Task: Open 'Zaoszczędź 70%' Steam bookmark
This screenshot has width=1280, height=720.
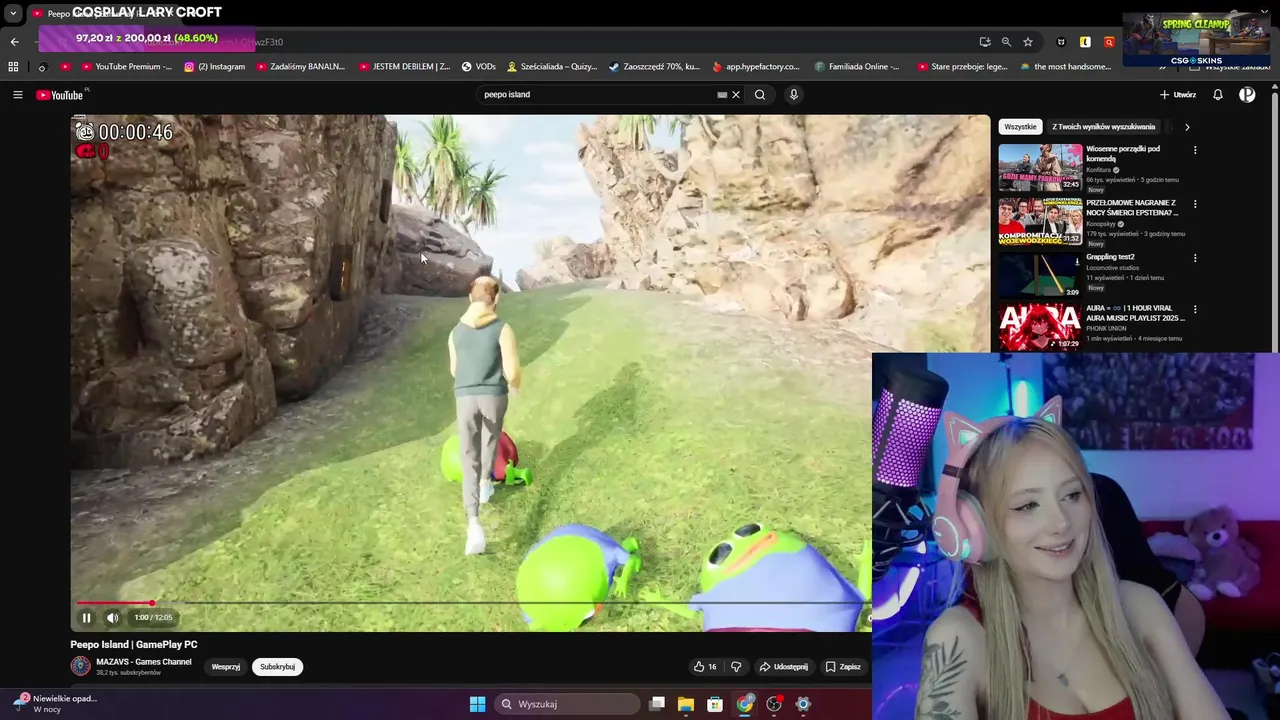Action: coord(654,67)
